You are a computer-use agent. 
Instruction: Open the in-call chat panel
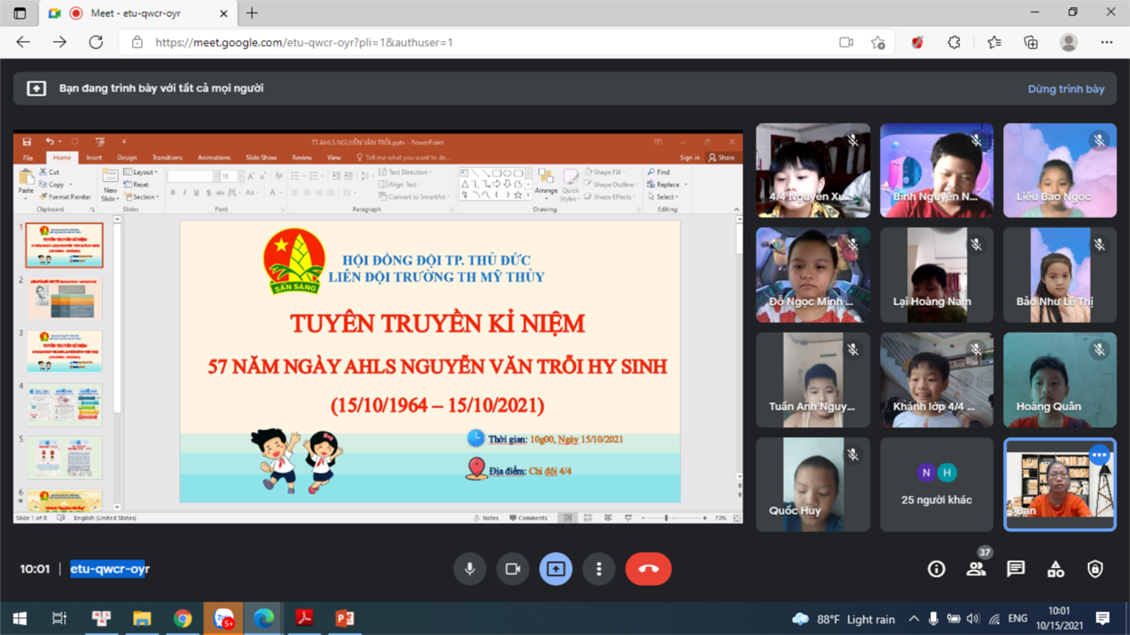point(1016,569)
